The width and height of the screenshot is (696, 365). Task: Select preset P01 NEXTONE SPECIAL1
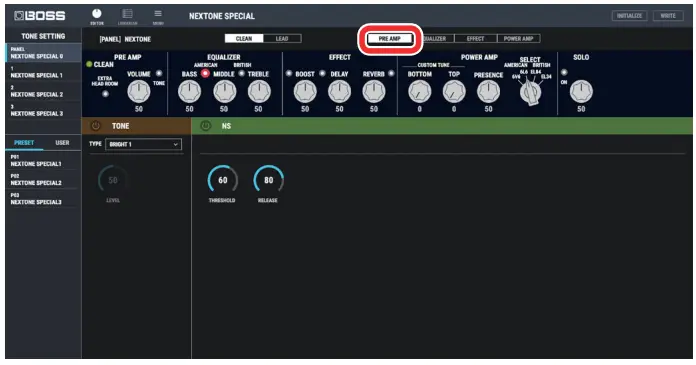(44, 160)
